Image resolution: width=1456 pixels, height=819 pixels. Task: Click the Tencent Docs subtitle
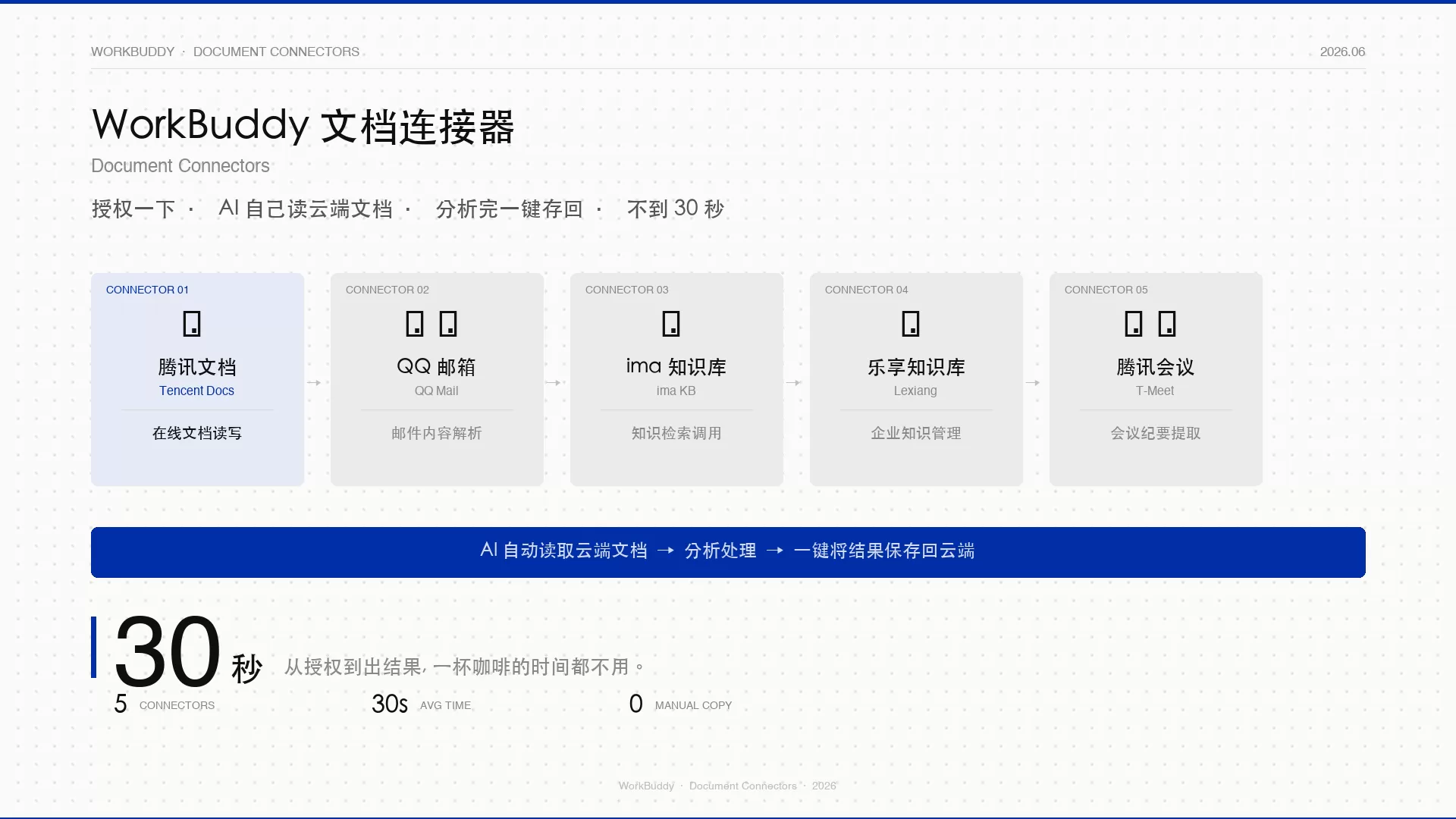pos(196,391)
